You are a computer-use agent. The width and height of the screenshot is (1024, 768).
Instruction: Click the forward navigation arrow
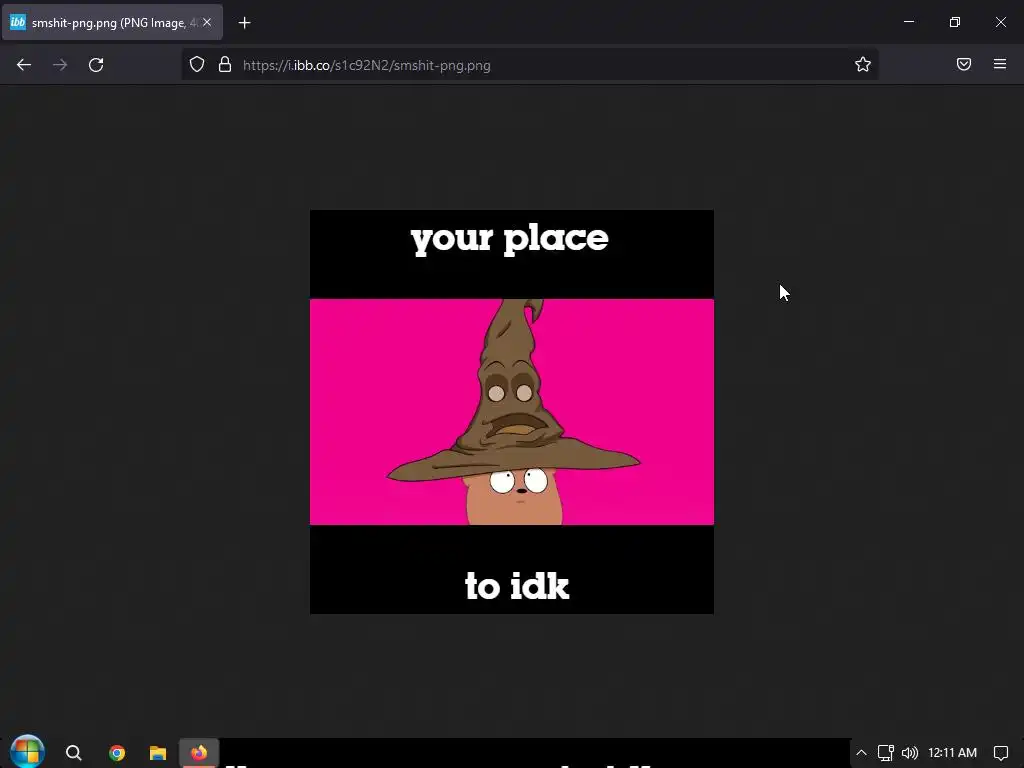[60, 65]
